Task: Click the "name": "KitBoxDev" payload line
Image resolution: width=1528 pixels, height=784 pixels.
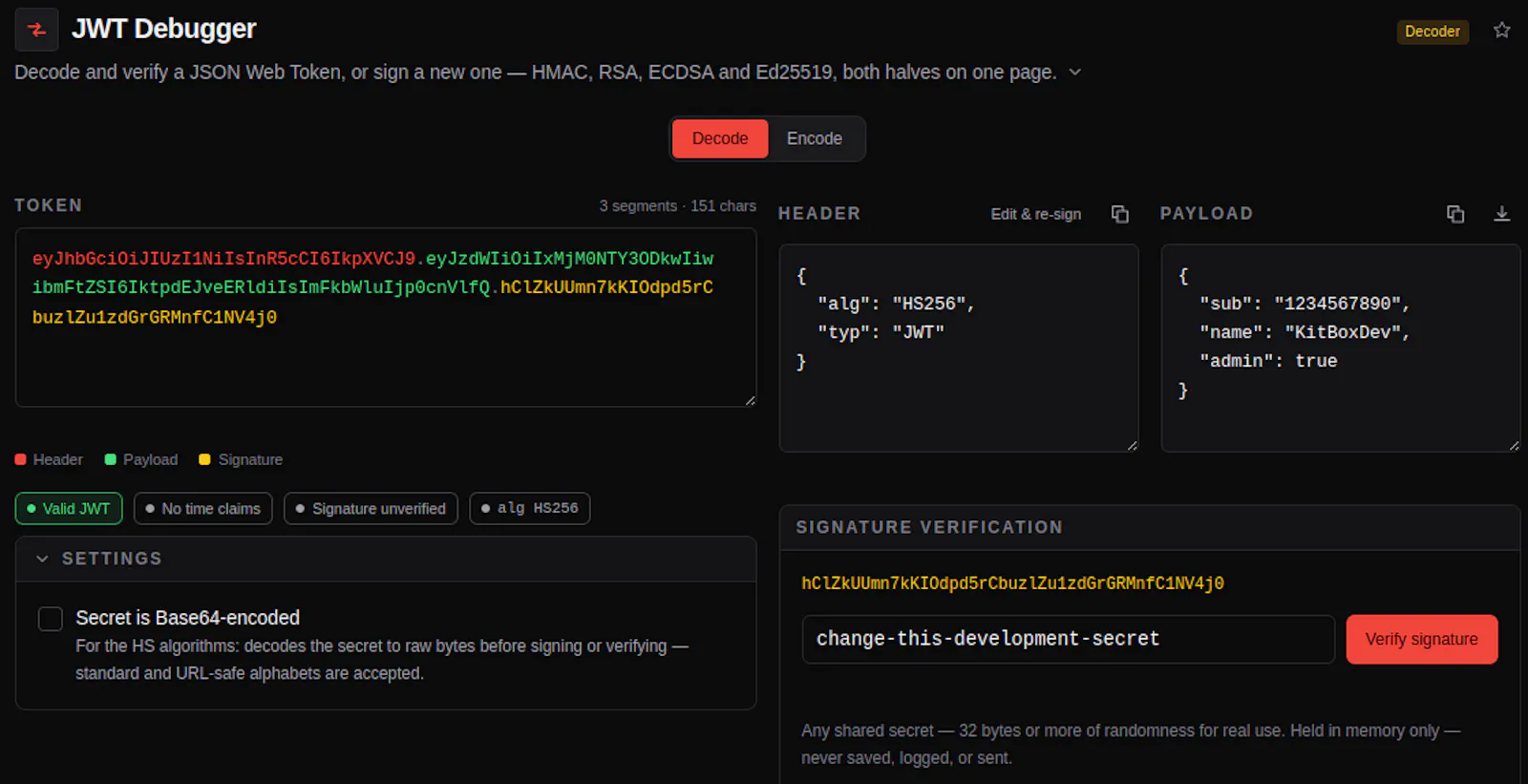Action: [1305, 332]
